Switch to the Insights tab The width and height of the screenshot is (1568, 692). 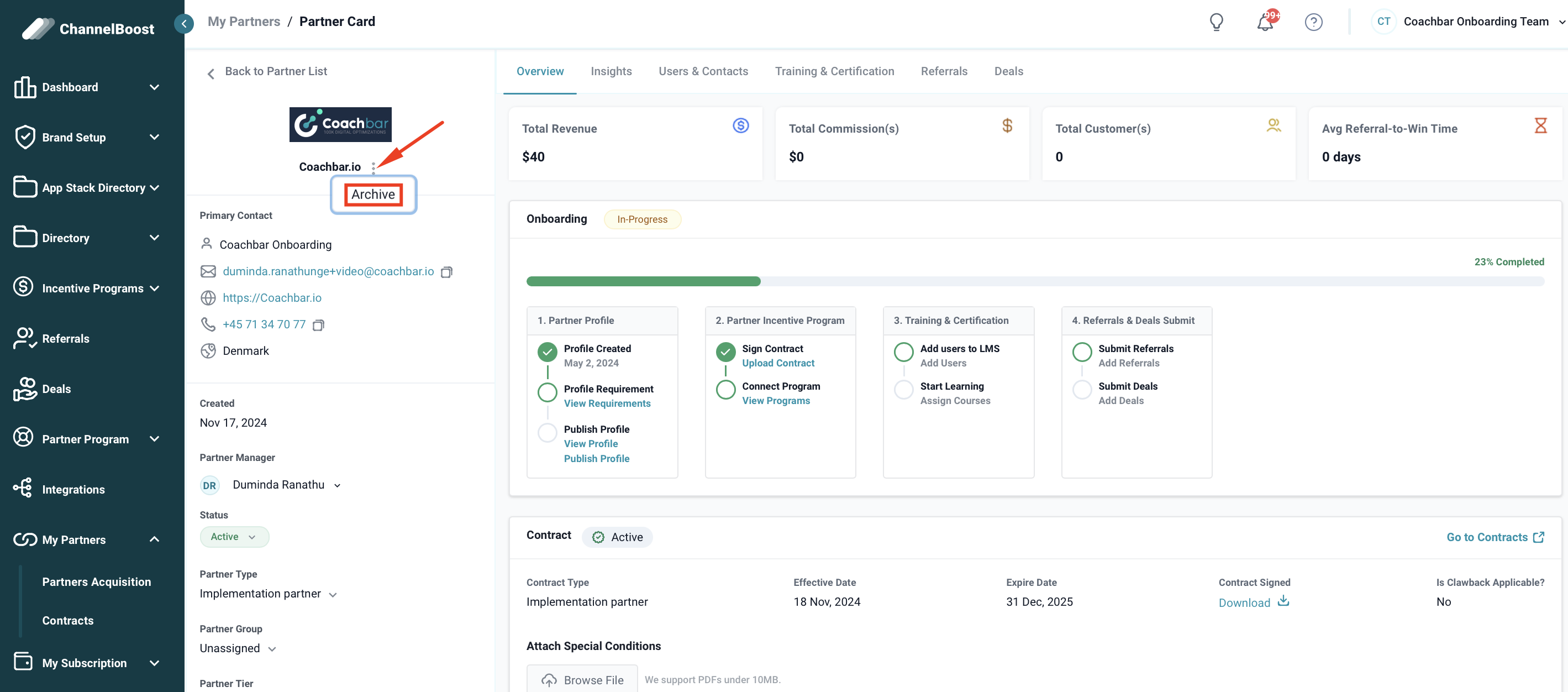pyautogui.click(x=611, y=71)
